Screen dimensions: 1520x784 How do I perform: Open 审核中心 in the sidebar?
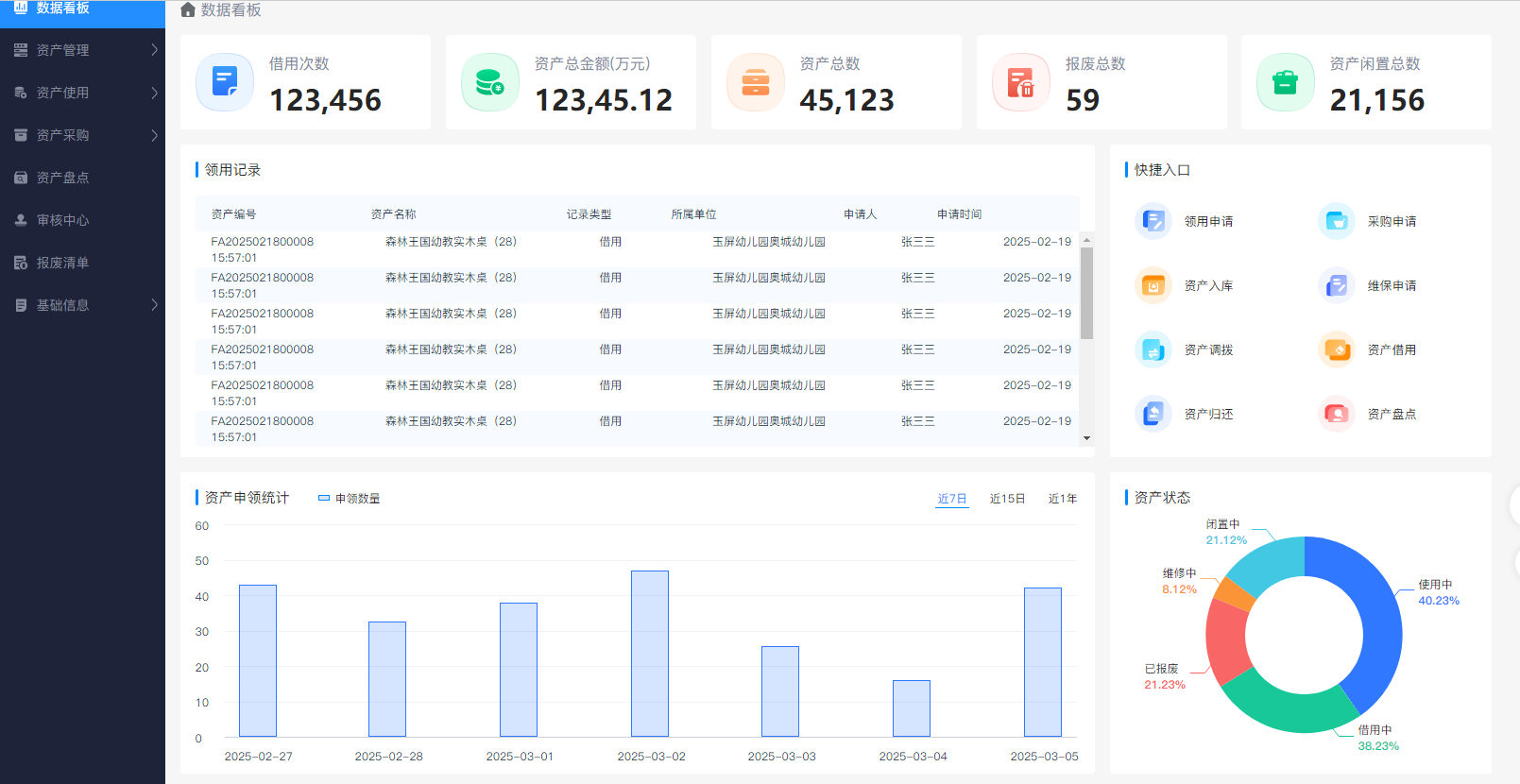coord(82,220)
